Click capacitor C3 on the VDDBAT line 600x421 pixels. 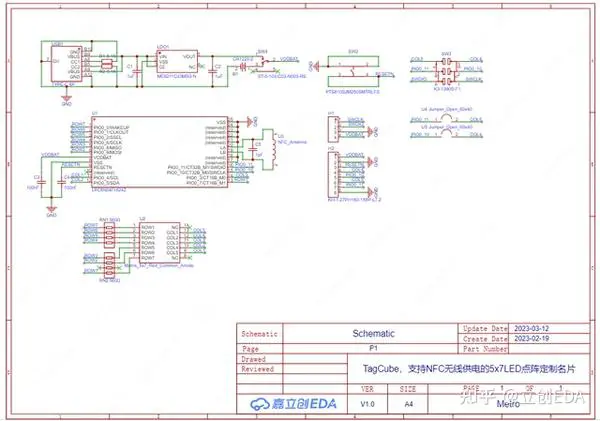pos(42,183)
